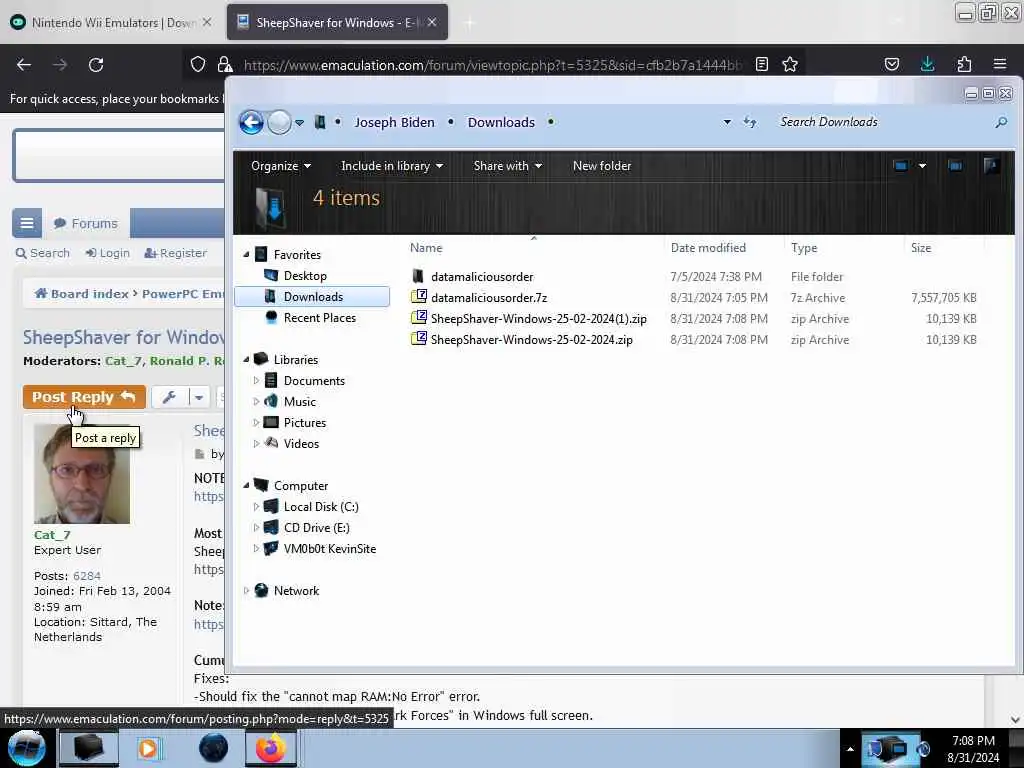
Task: Select SheepShaver-Windows-25-02-2024.zip file
Action: (x=531, y=340)
